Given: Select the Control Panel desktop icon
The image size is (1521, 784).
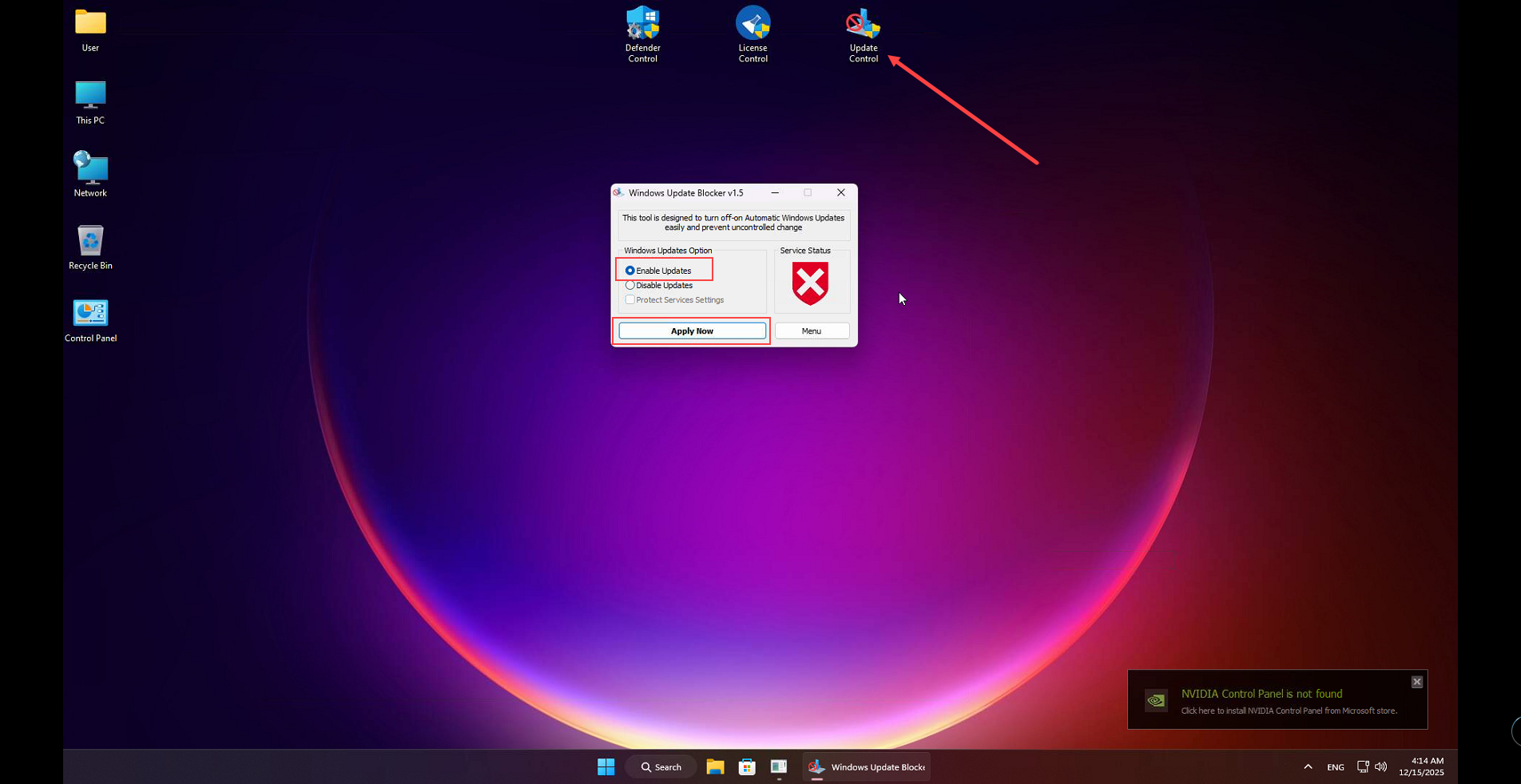Looking at the screenshot, I should 90,315.
